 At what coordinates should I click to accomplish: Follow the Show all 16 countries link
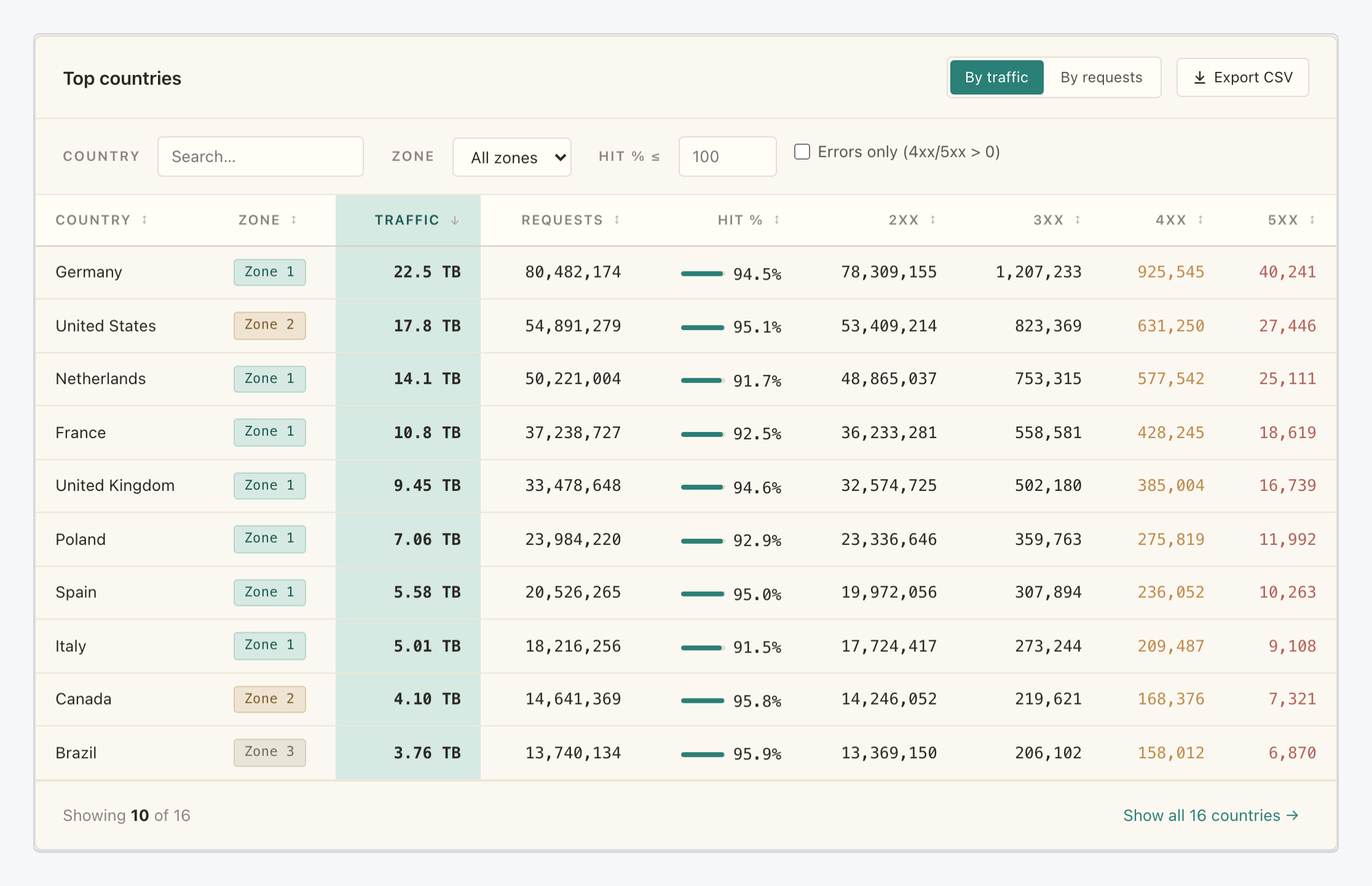(1210, 815)
